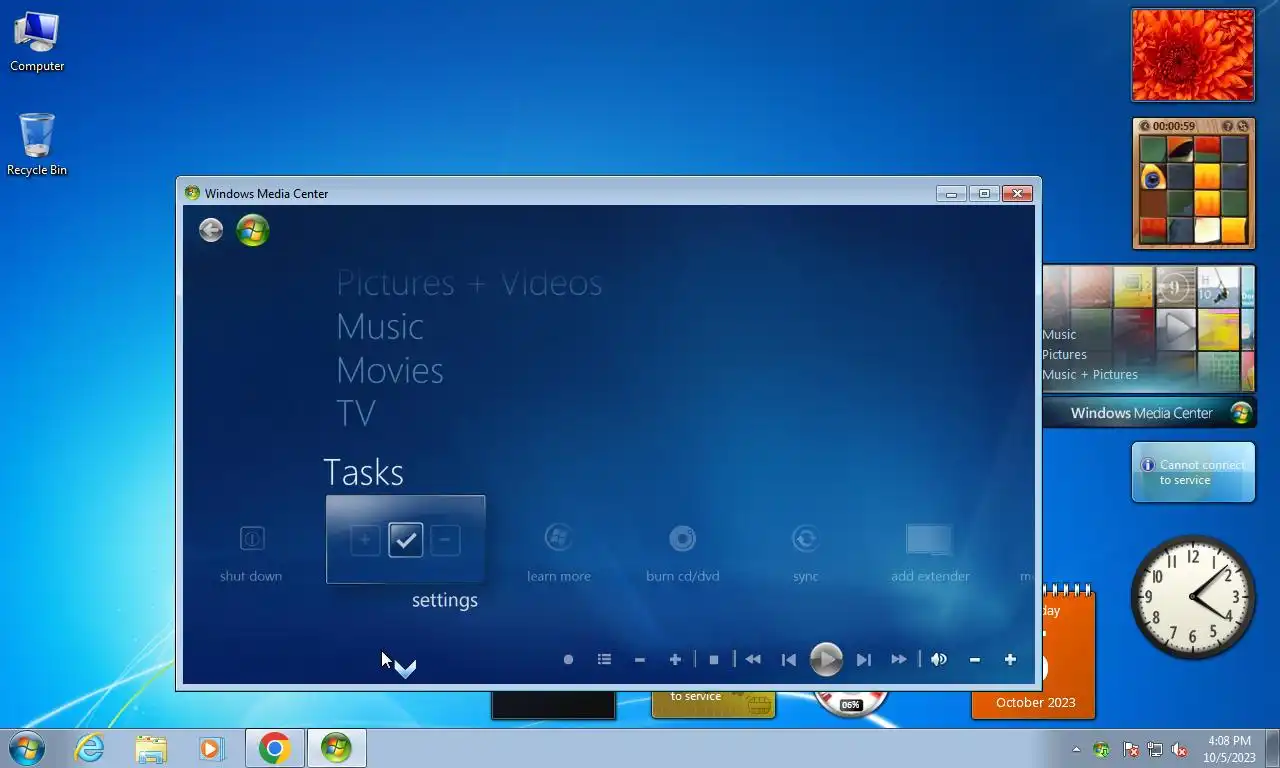
Task: Click Music + Pictures in gadget
Action: (1090, 375)
